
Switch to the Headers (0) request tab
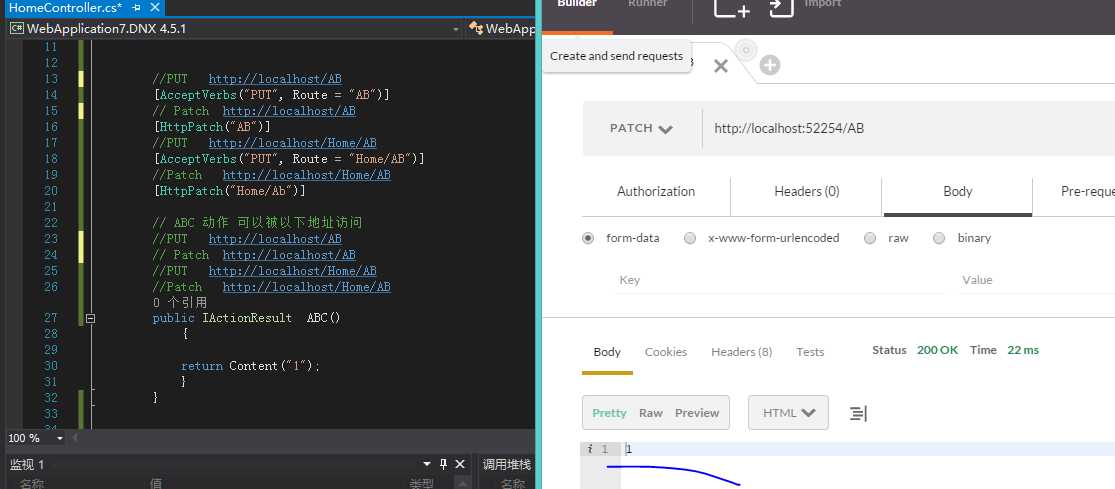click(806, 192)
